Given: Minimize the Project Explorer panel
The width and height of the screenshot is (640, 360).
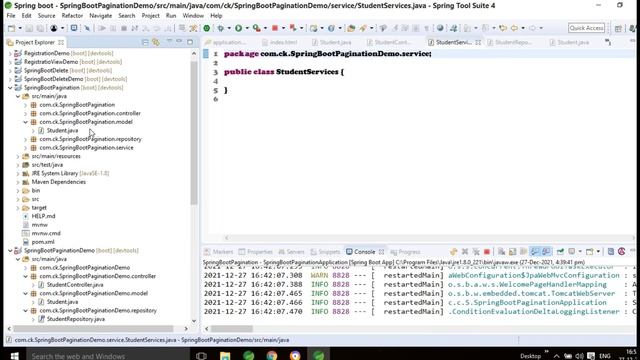Looking at the screenshot, I should tap(179, 42).
